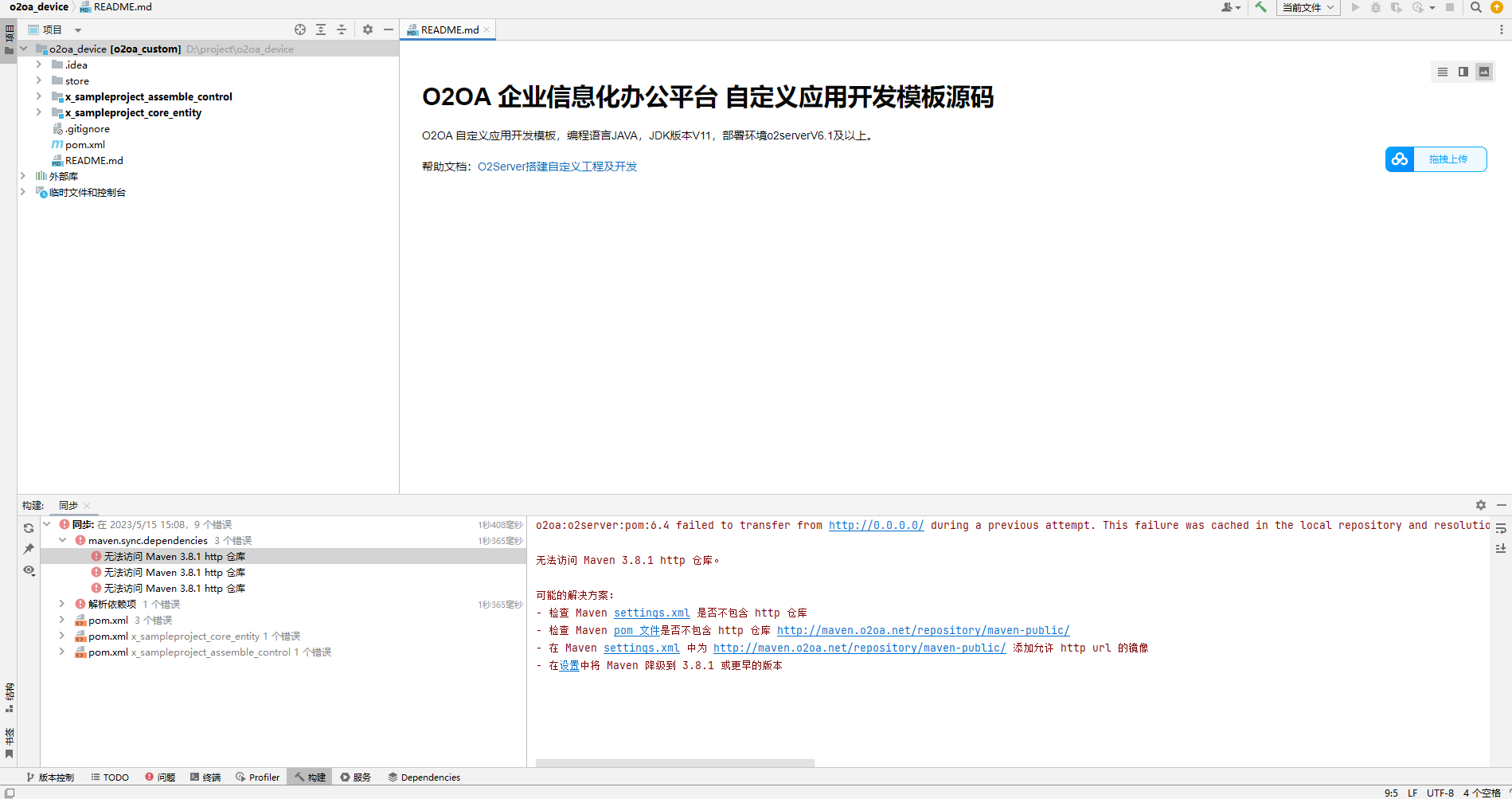This screenshot has width=1512, height=799.
Task: Open the Dependencies tool tab
Action: [x=424, y=777]
